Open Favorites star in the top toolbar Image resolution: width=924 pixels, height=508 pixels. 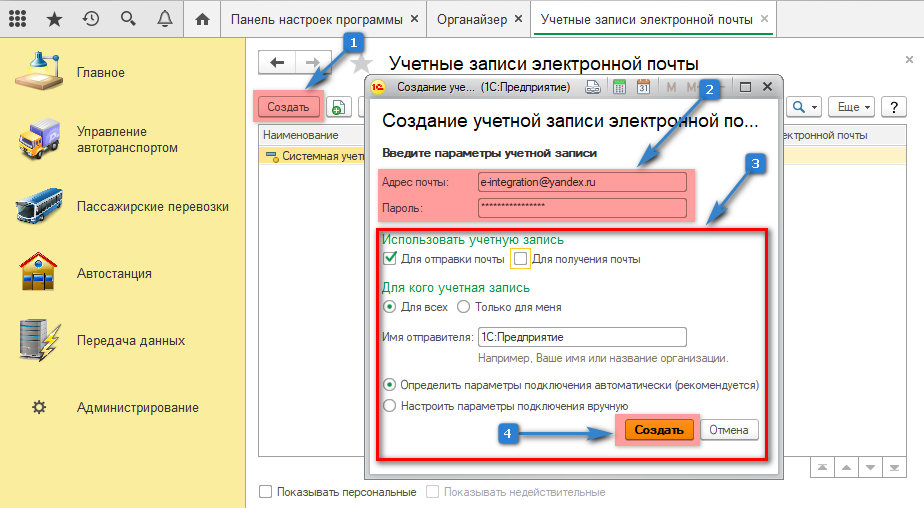[54, 18]
